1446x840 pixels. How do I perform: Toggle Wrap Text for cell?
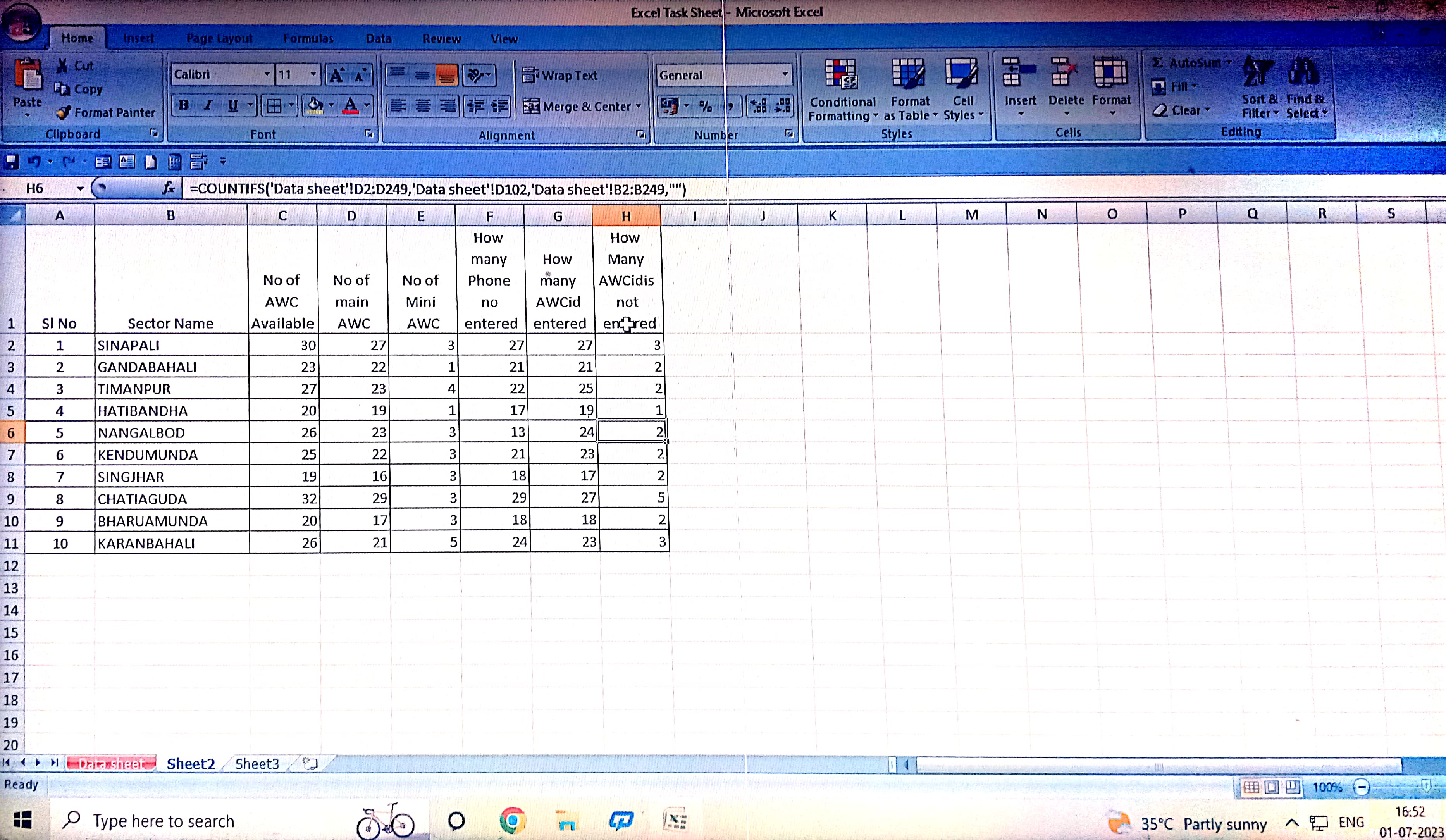[560, 75]
